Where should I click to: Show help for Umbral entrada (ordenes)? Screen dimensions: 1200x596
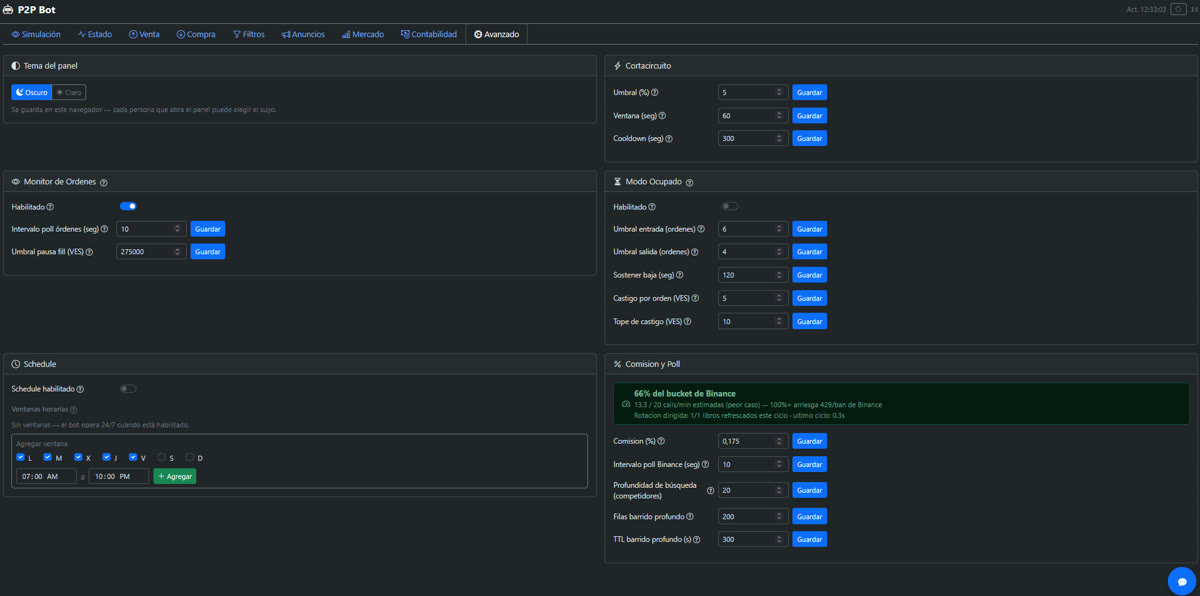[703, 229]
